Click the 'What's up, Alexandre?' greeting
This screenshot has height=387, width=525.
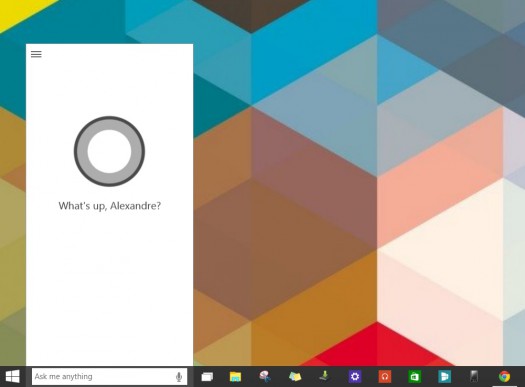point(109,206)
